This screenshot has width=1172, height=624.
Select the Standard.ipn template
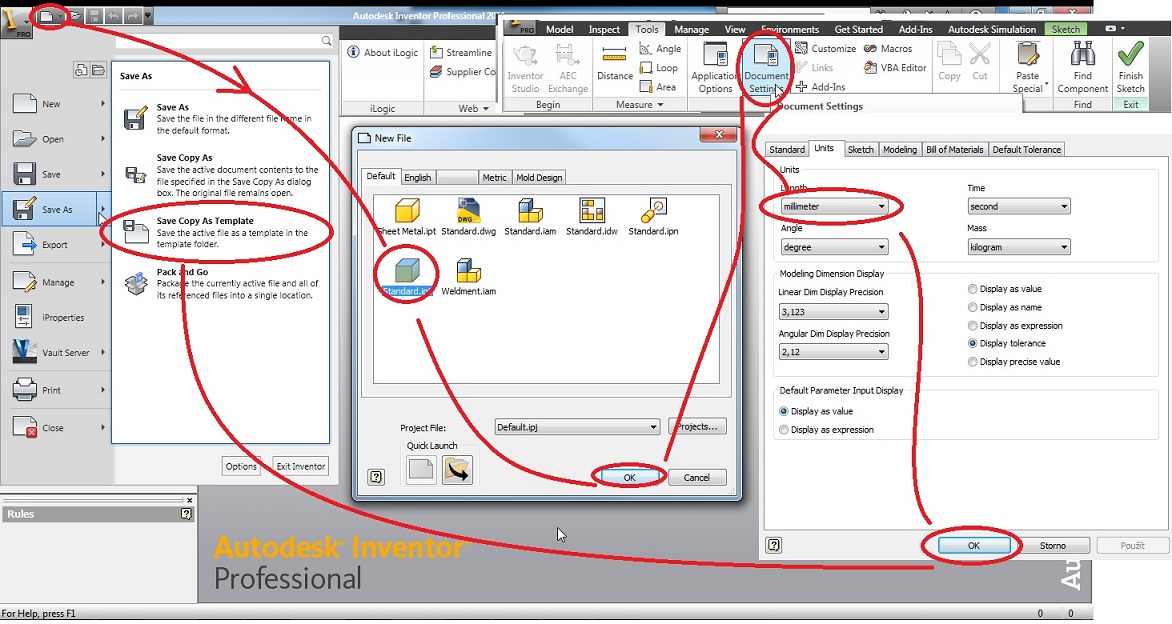[653, 217]
